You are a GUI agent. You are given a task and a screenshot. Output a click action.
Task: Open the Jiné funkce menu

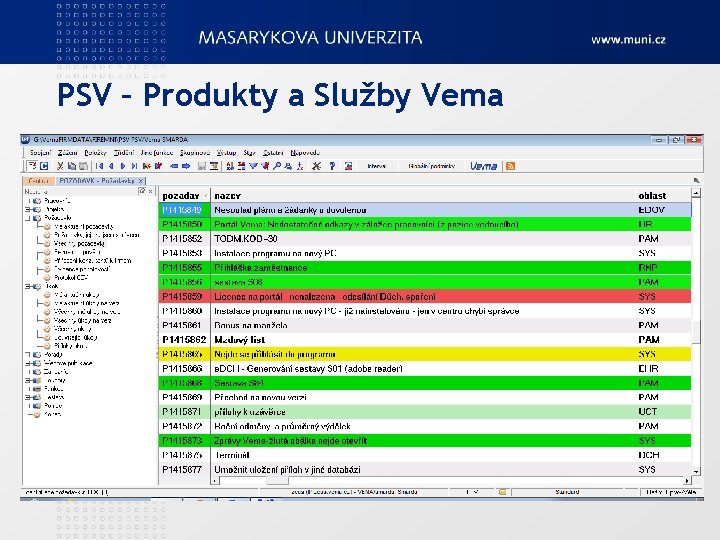(157, 153)
